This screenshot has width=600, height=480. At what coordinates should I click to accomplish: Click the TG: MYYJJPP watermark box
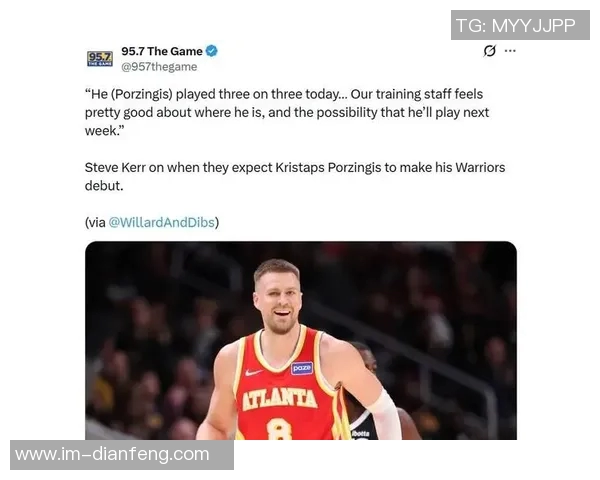click(x=520, y=25)
